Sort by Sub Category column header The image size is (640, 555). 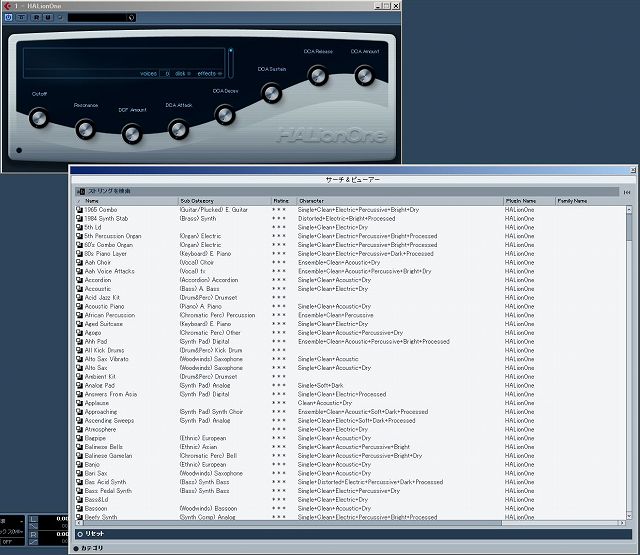point(225,201)
